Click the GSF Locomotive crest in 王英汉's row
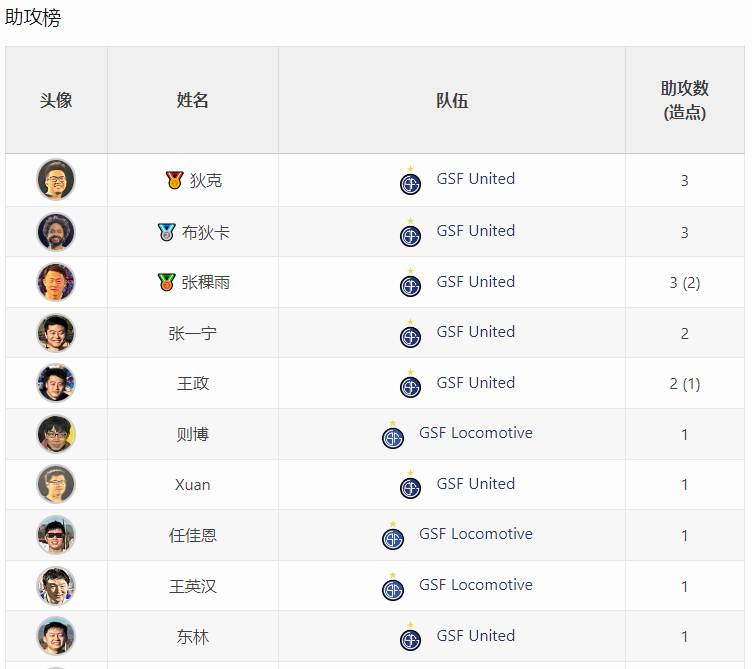752x669 pixels. coord(393,586)
